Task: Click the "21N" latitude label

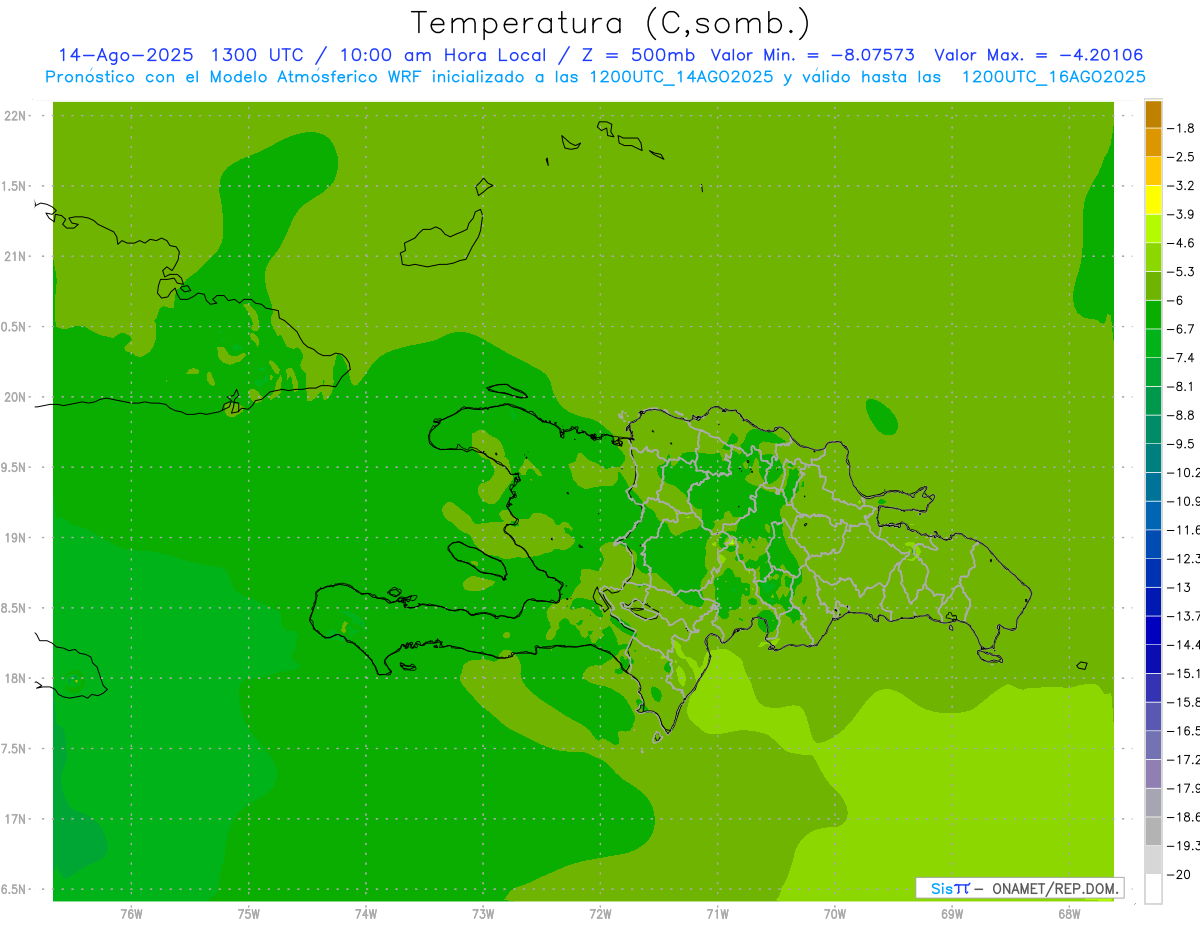Action: [15, 257]
